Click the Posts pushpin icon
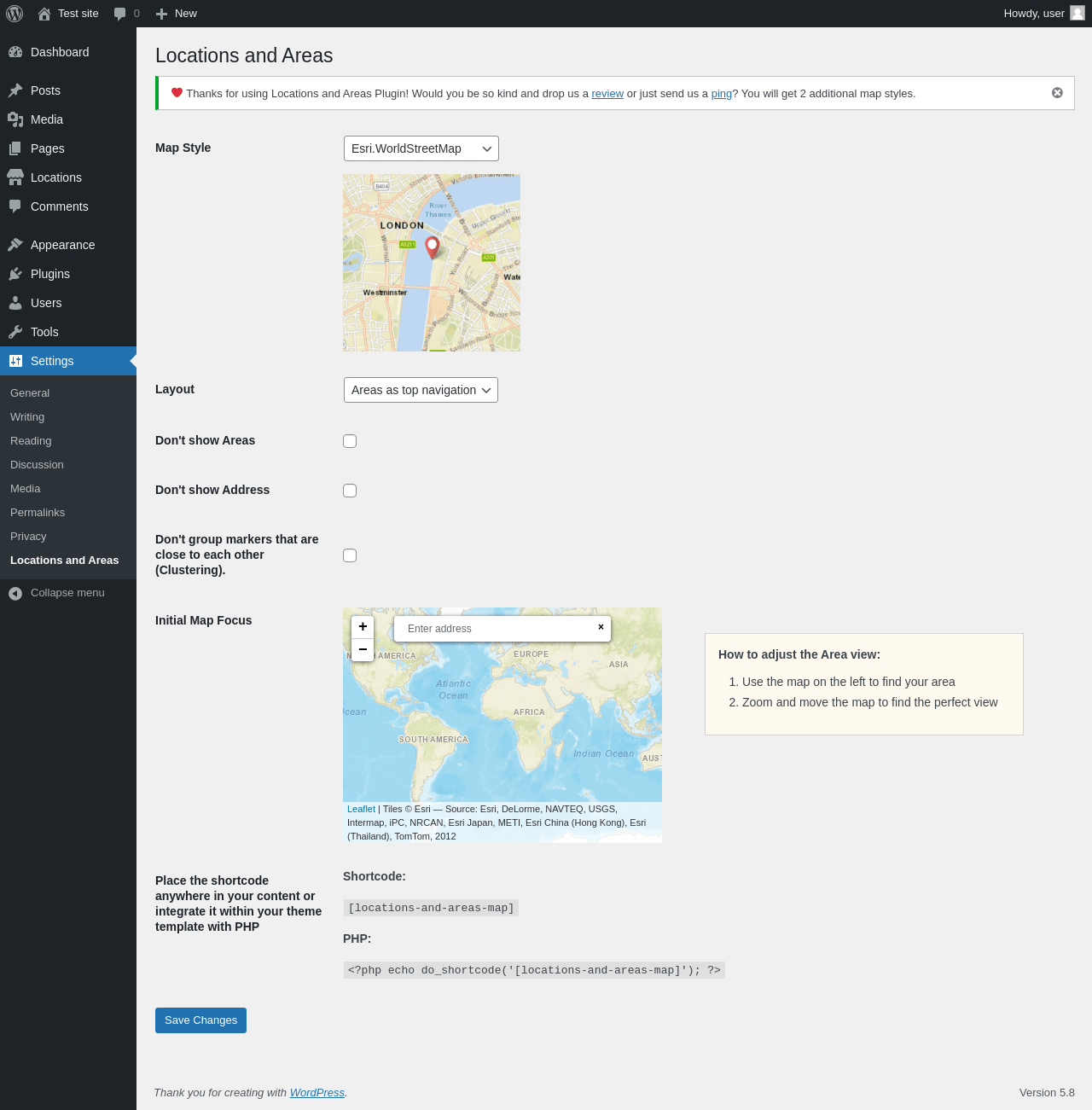The image size is (1092, 1110). tap(15, 90)
